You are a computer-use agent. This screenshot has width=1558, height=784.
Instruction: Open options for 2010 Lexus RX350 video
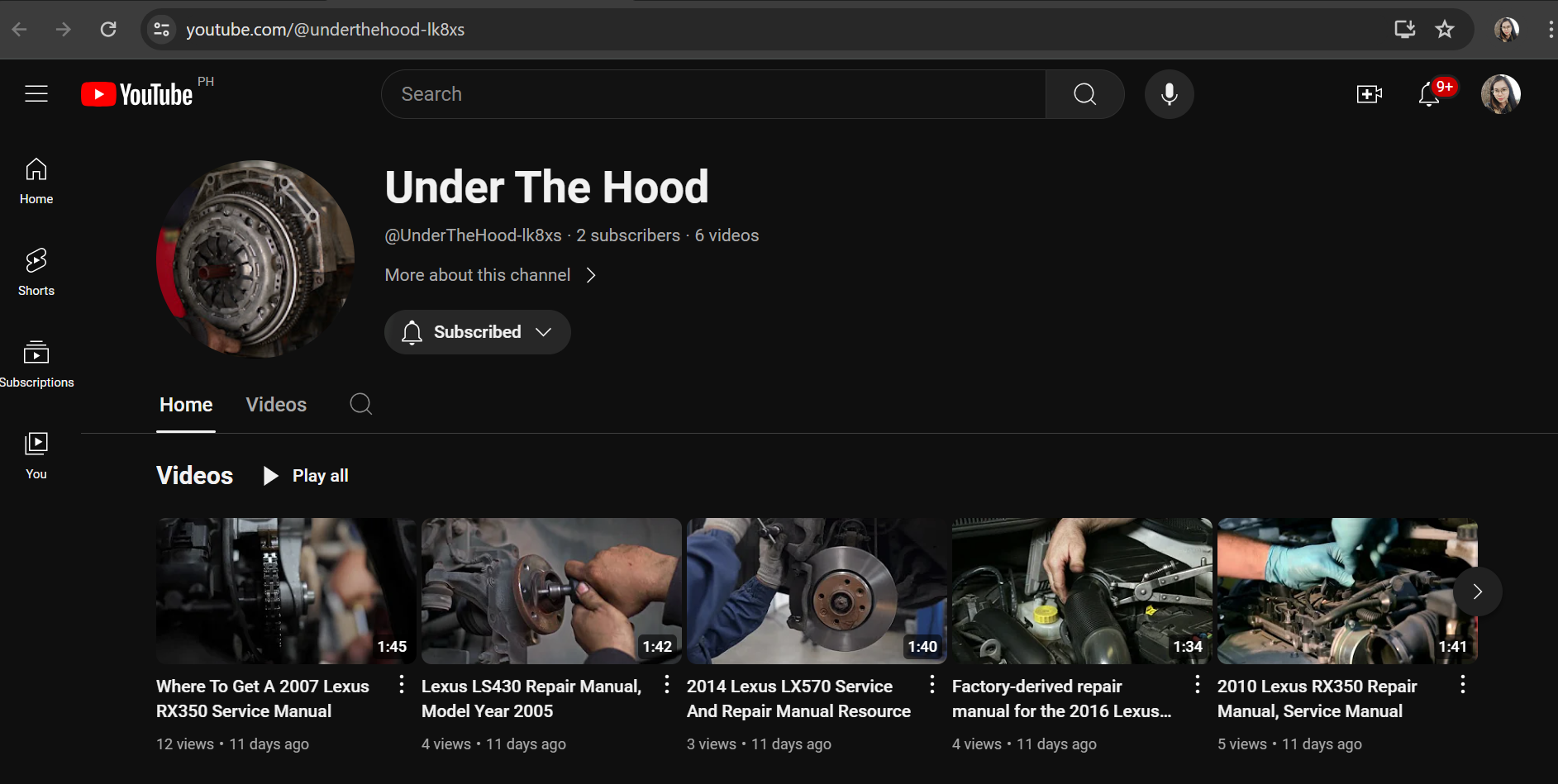click(x=1463, y=684)
